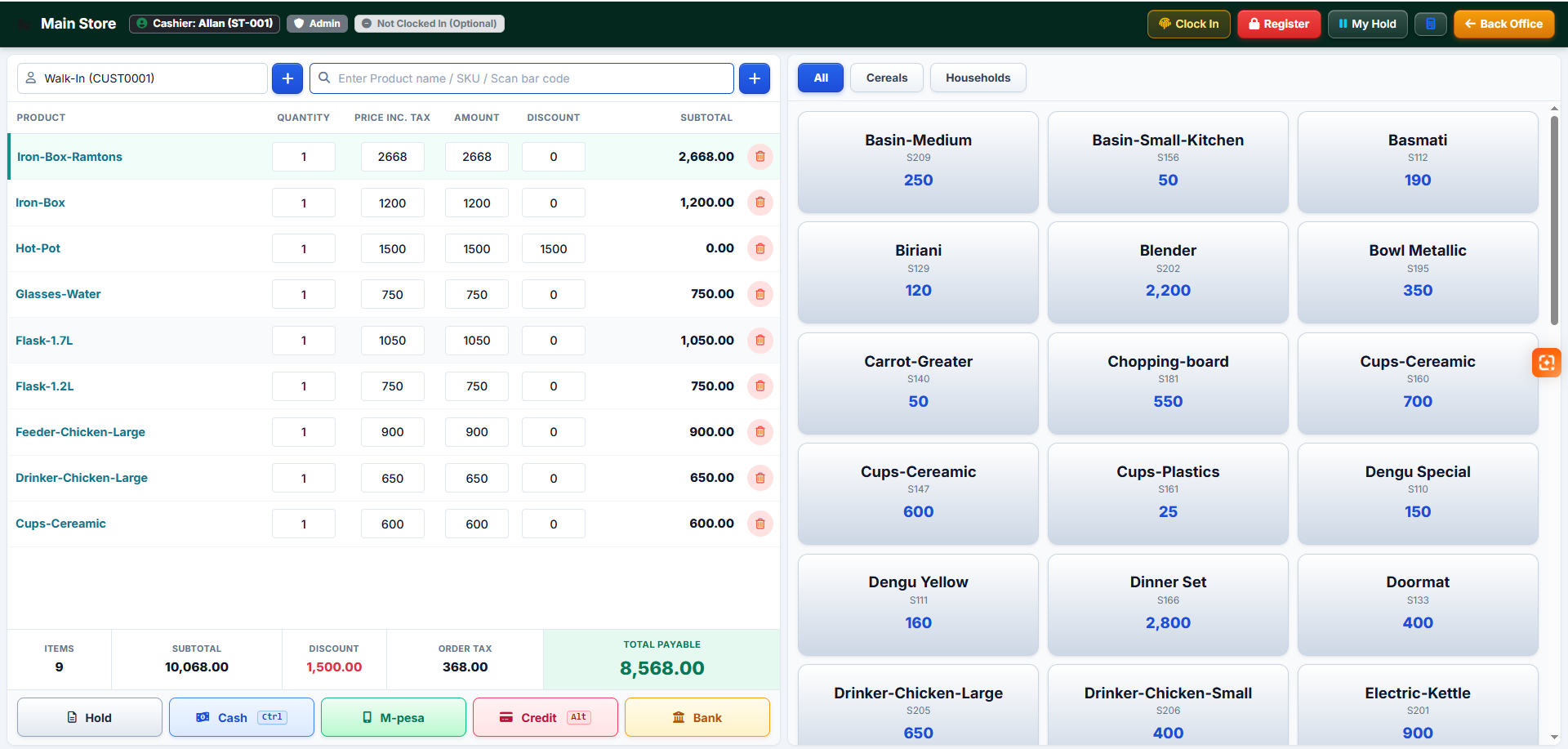Image resolution: width=1568 pixels, height=749 pixels.
Task: Remove Flask-1.2L from the cart
Action: point(759,386)
